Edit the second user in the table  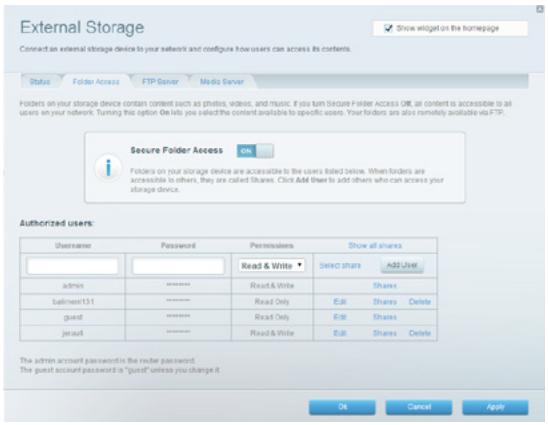coord(340,301)
